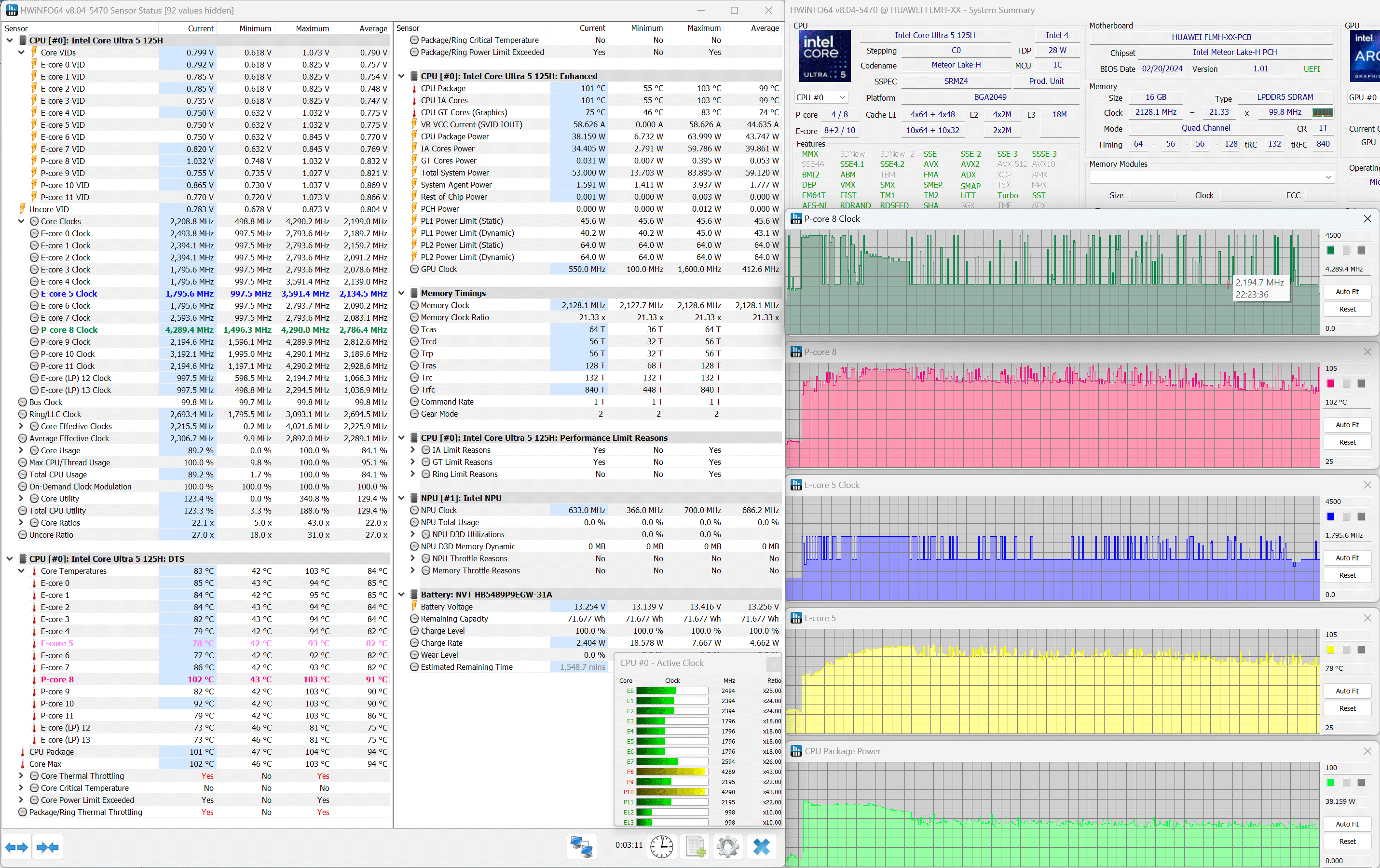
Task: Collapse the Intel NPU section
Action: click(x=401, y=499)
